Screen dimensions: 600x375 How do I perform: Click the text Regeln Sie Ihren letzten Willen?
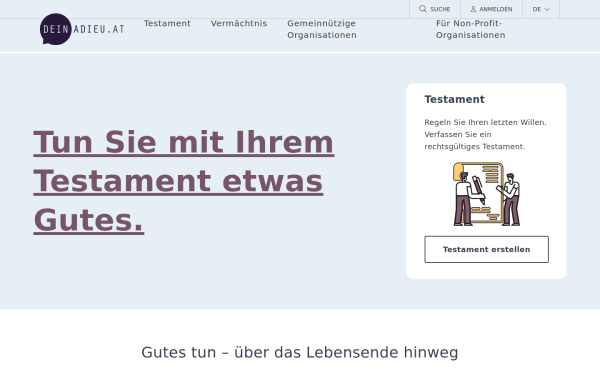click(x=485, y=122)
